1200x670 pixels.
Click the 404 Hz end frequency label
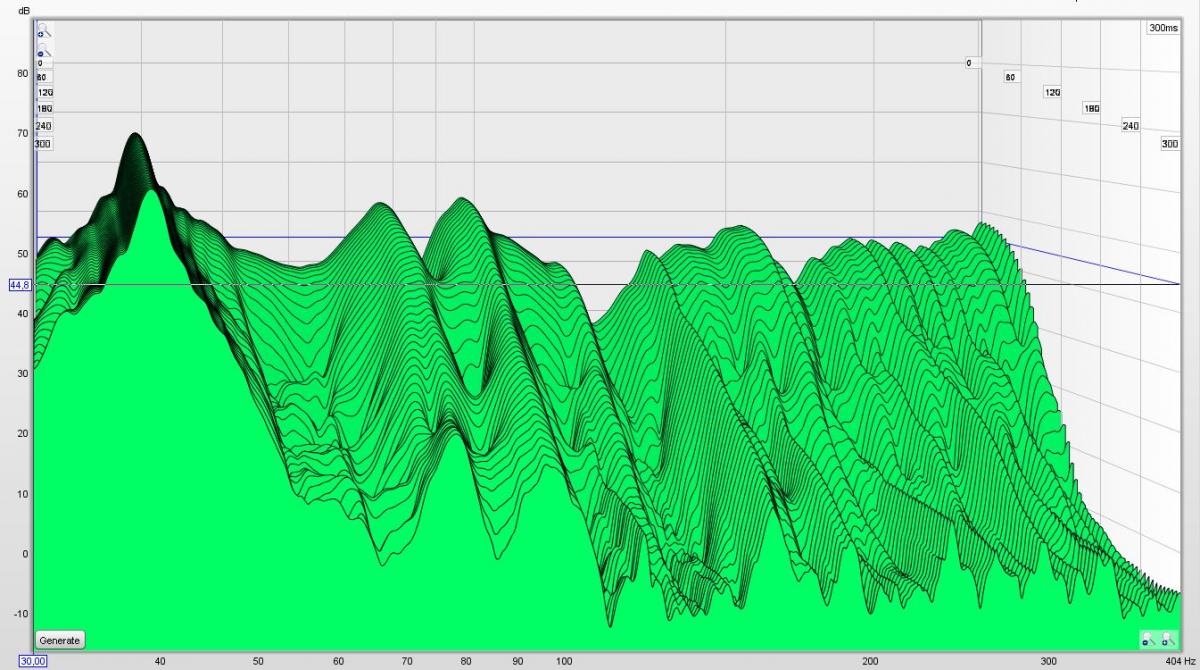pyautogui.click(x=1180, y=661)
